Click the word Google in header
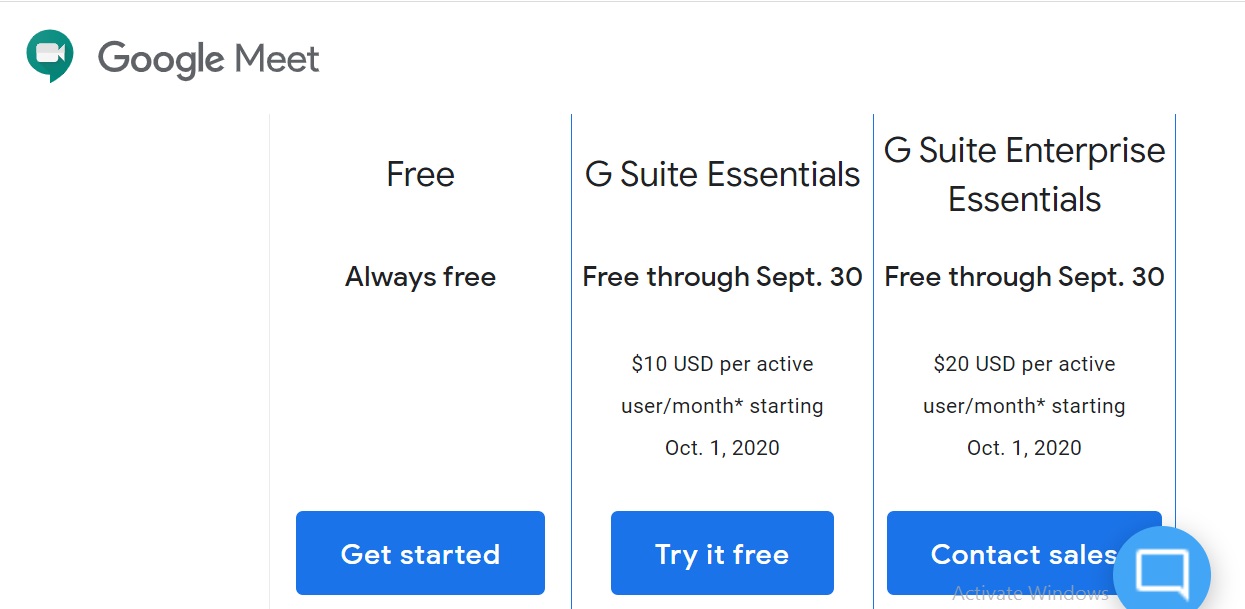This screenshot has height=609, width=1245. pyautogui.click(x=162, y=59)
